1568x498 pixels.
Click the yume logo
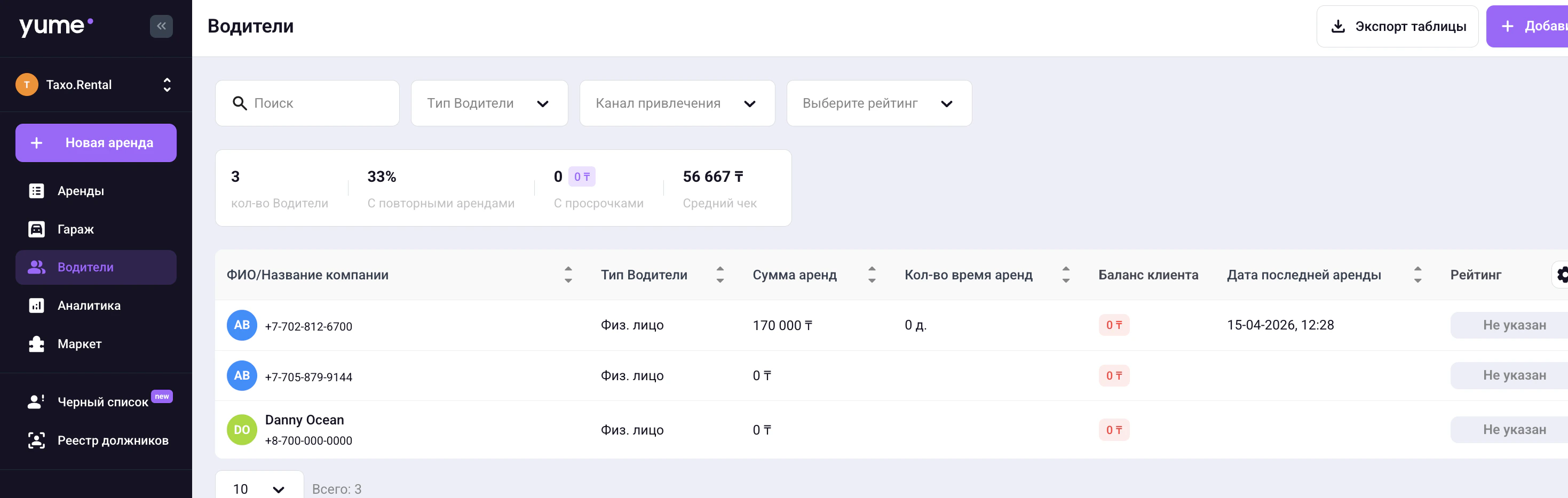pos(56,26)
